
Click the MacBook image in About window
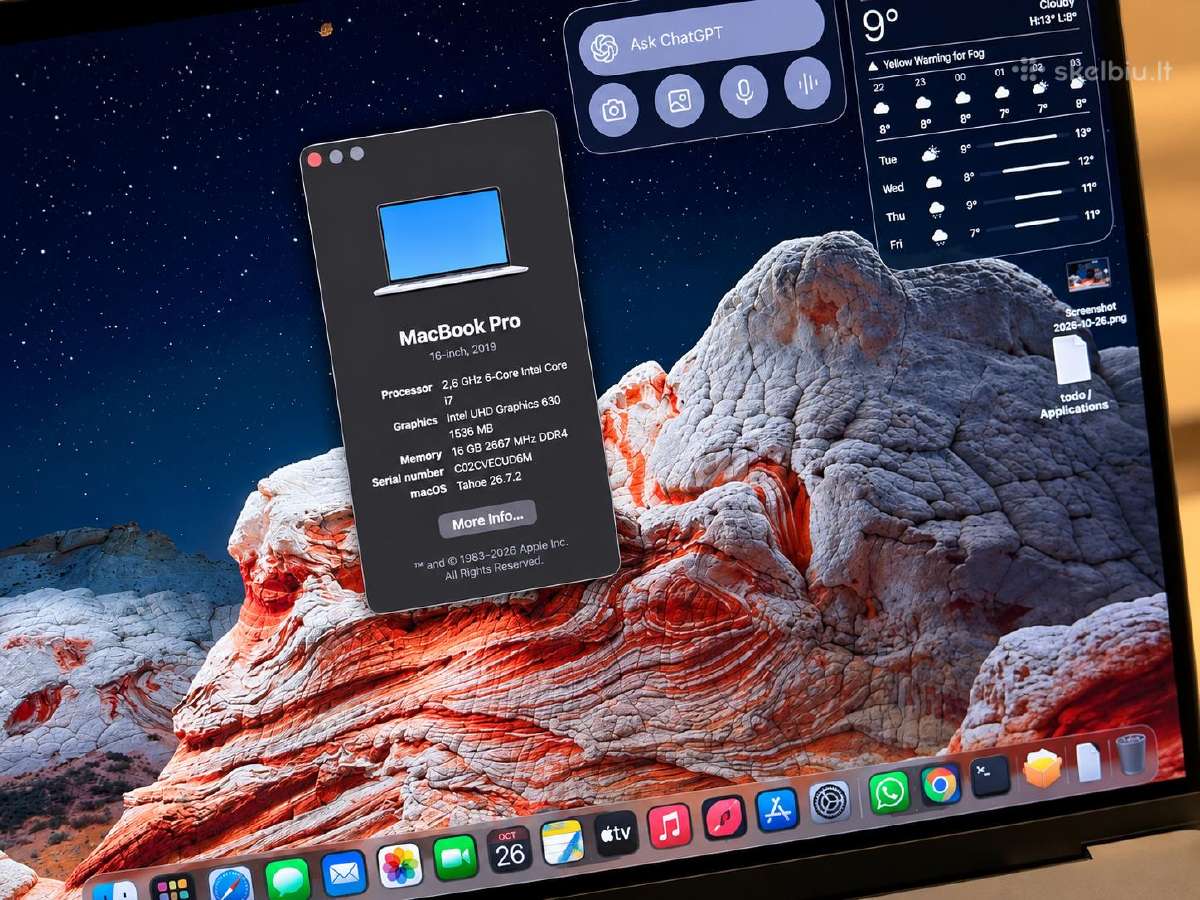pos(451,240)
